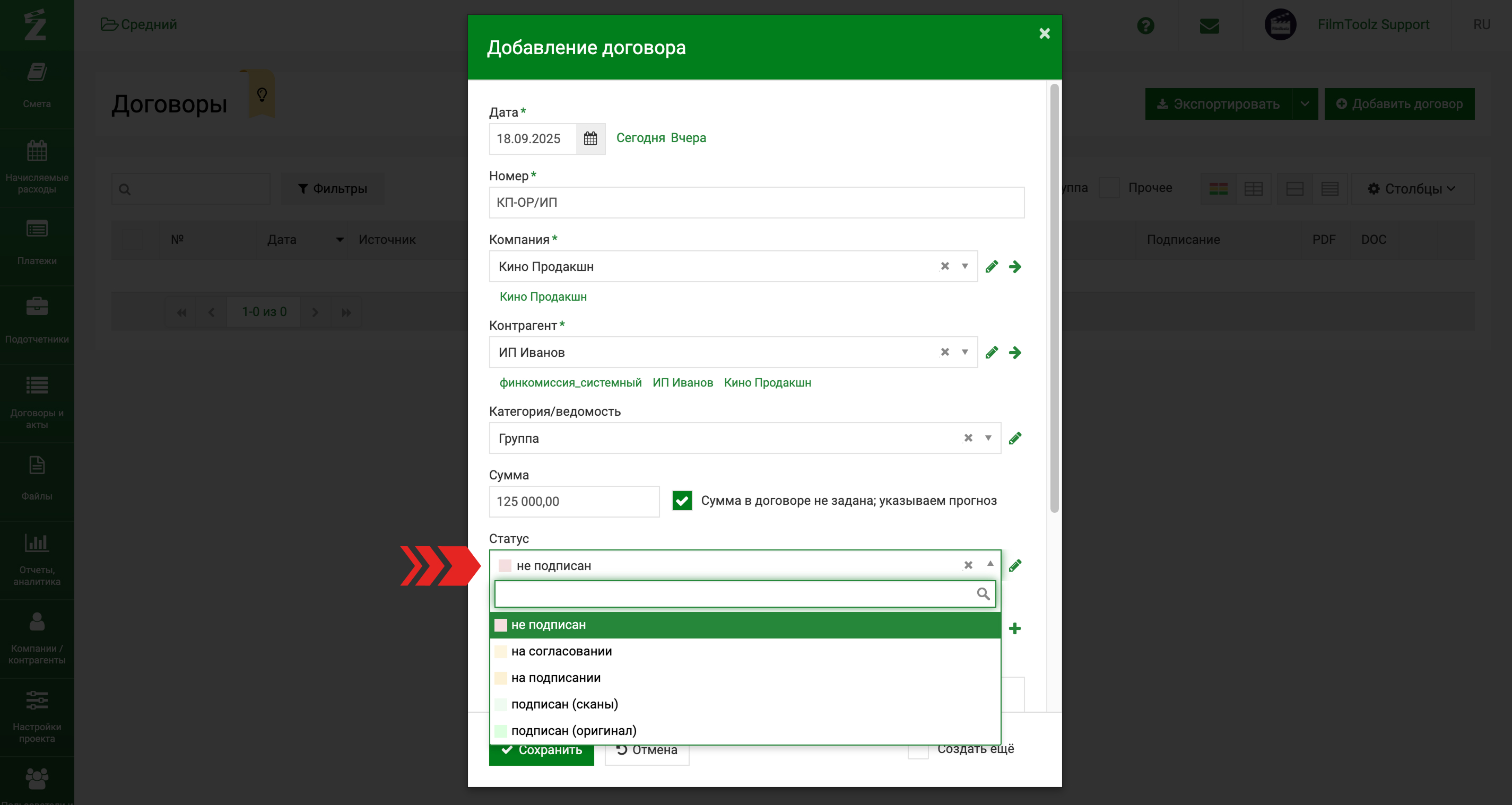Click the search magnifier in status dropdown

983,594
